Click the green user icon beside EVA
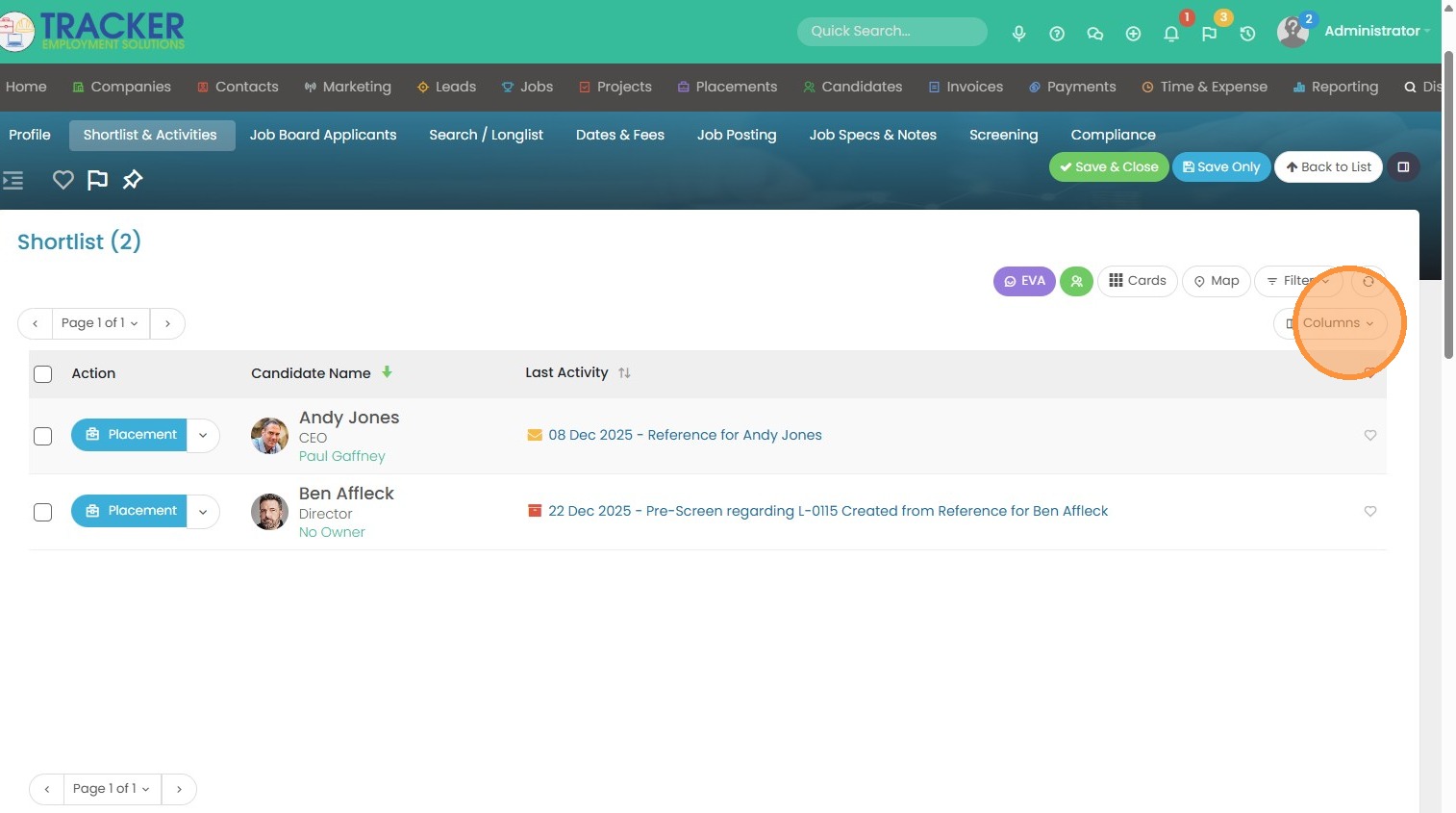Screen dimensions: 1456x813 point(1076,281)
